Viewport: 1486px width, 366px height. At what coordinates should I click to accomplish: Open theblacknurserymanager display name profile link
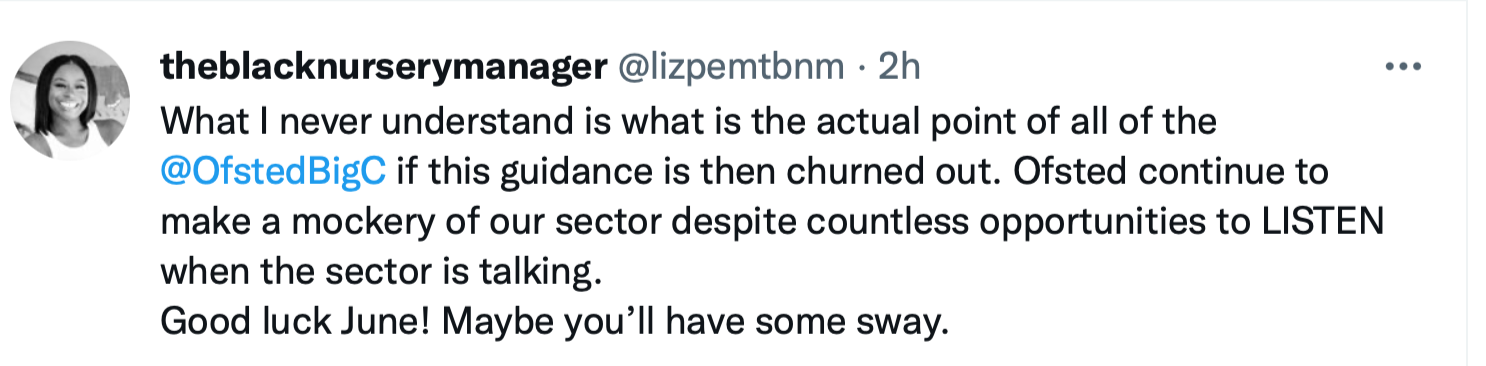pos(384,69)
